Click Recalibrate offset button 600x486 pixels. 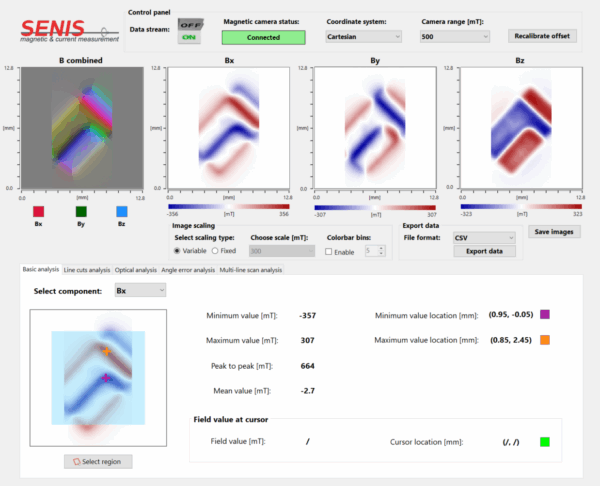click(543, 36)
